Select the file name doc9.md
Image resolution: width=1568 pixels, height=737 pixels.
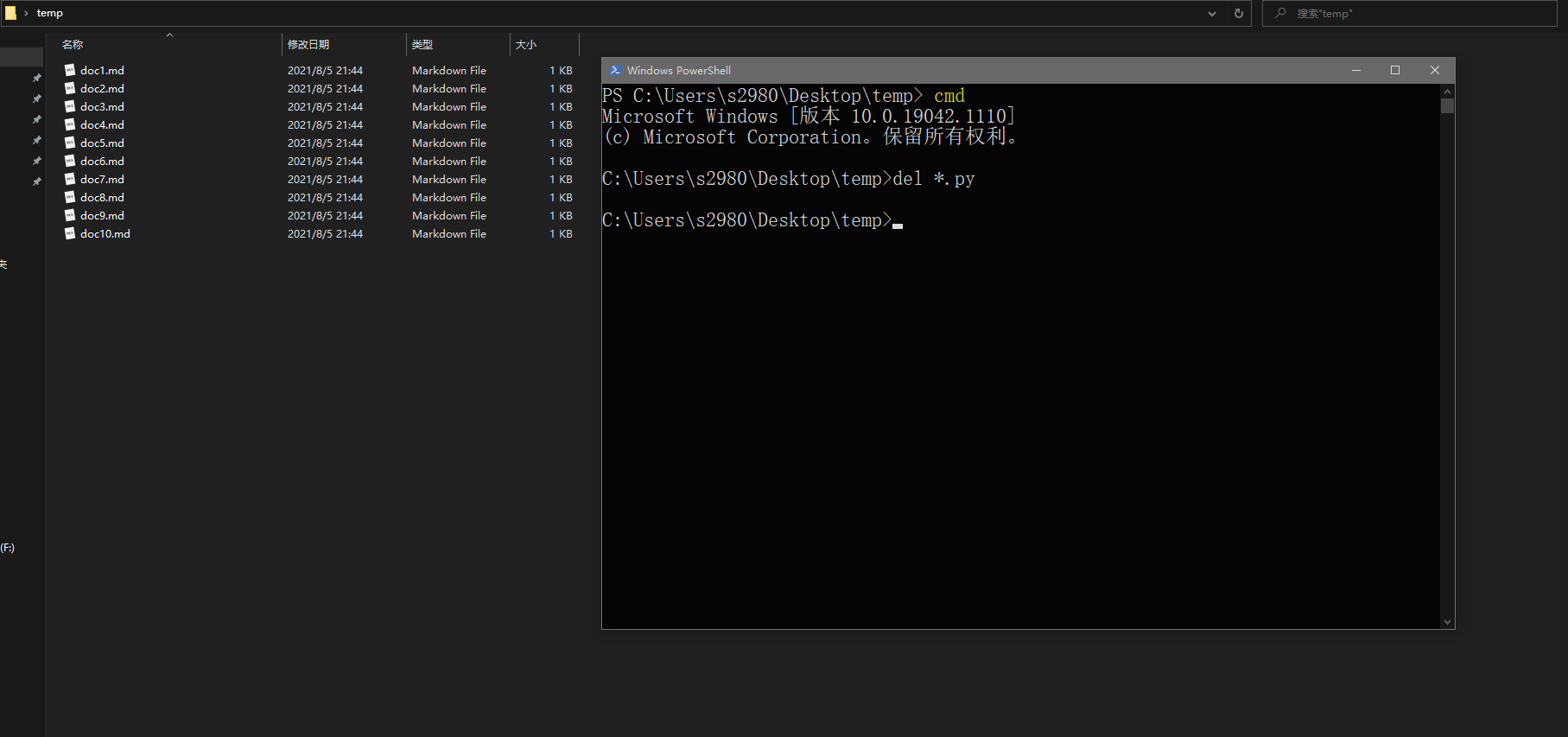[x=102, y=215]
